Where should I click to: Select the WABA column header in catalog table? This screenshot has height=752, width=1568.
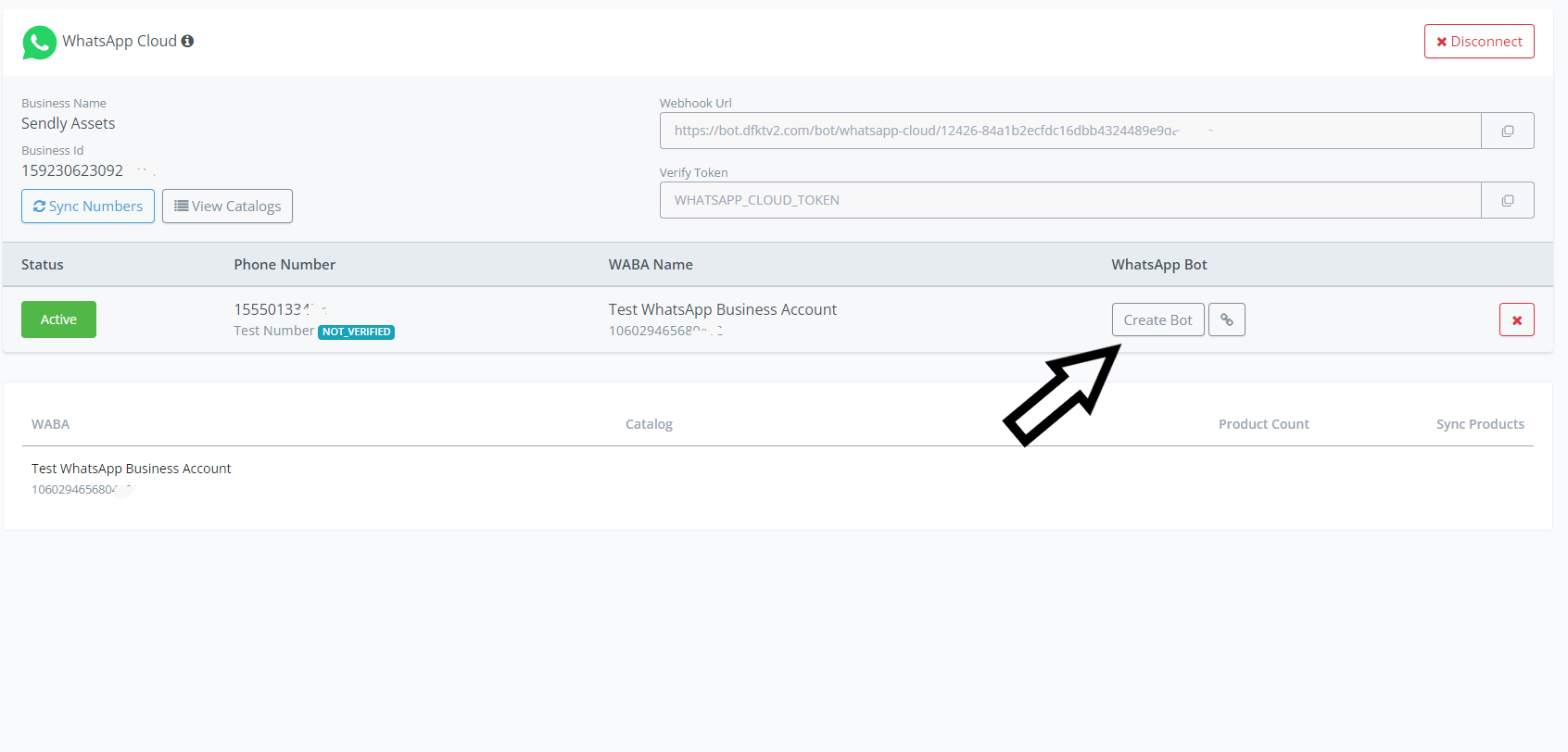[x=51, y=424]
